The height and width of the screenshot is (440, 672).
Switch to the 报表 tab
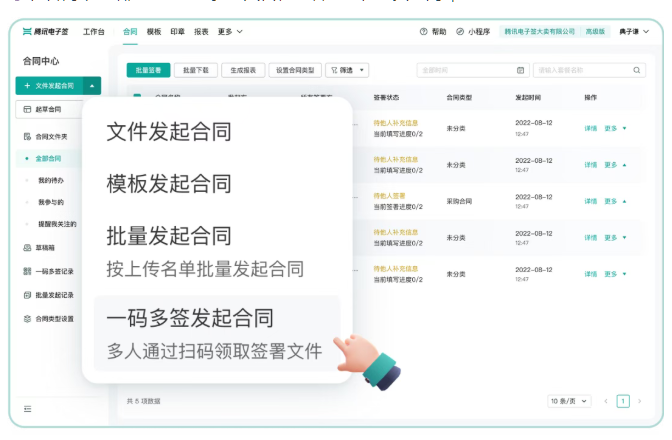[x=201, y=32]
